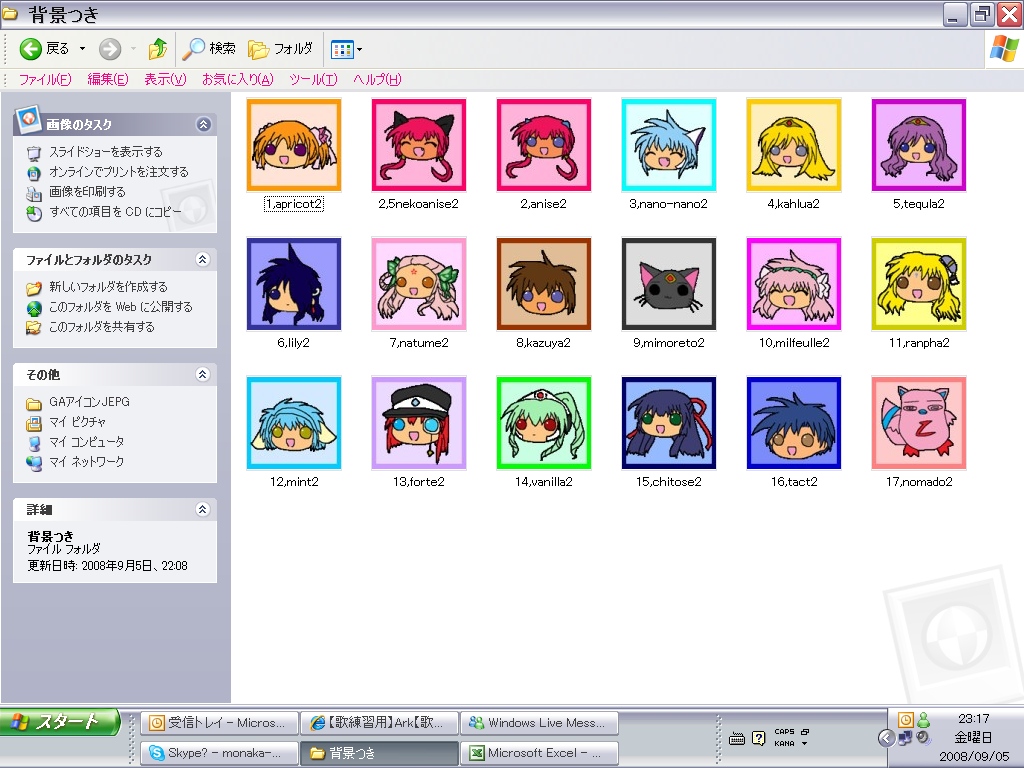The image size is (1024, 768).
Task: Select the 14,vanilla2 thumbnail
Action: (x=543, y=423)
